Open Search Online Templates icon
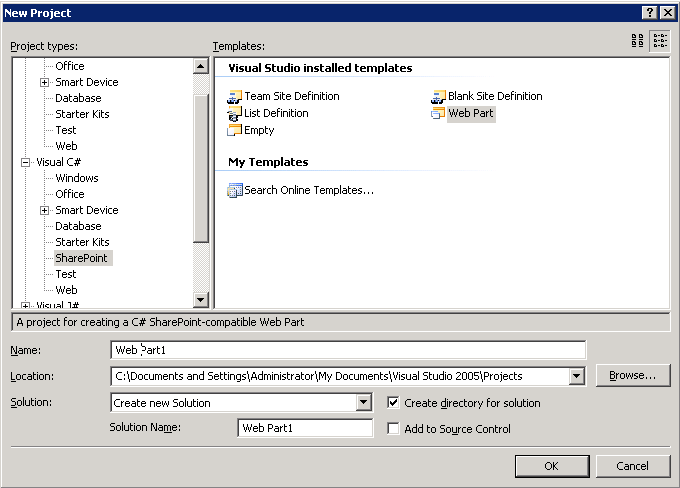 click(235, 190)
